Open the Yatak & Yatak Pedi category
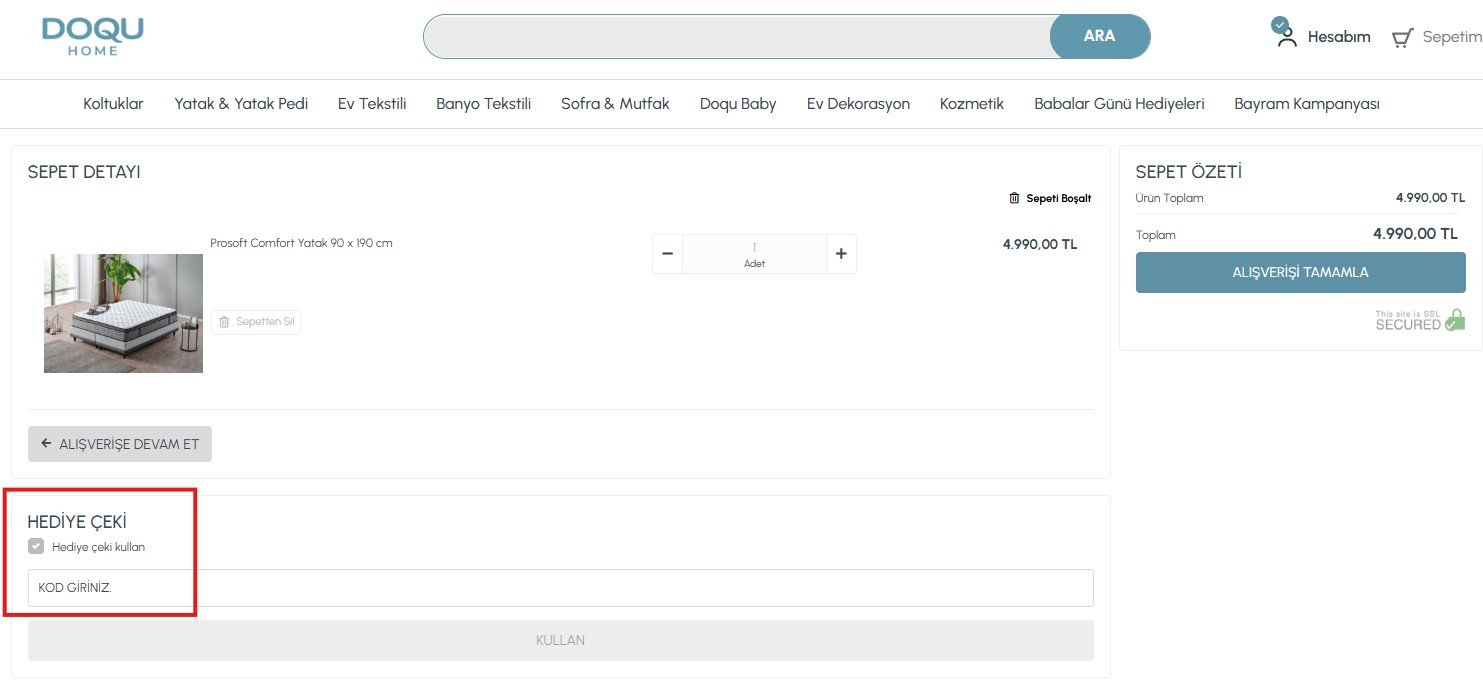Viewport: 1483px width, 693px height. click(241, 104)
